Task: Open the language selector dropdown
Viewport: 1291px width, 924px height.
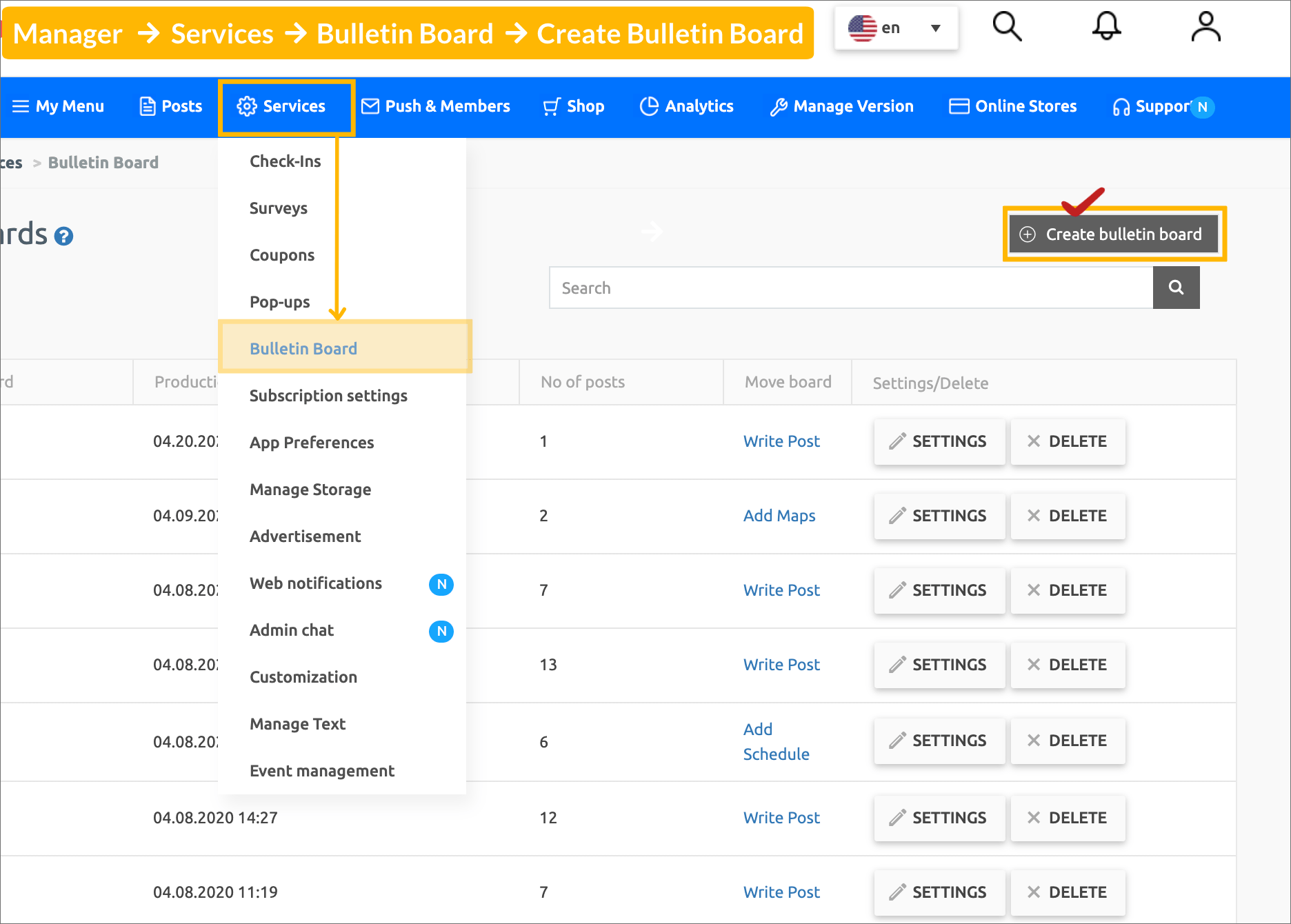Action: 895,28
